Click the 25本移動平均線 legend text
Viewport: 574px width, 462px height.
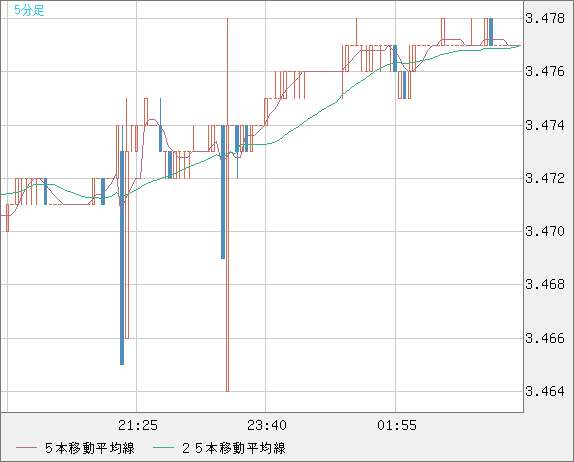click(x=234, y=448)
